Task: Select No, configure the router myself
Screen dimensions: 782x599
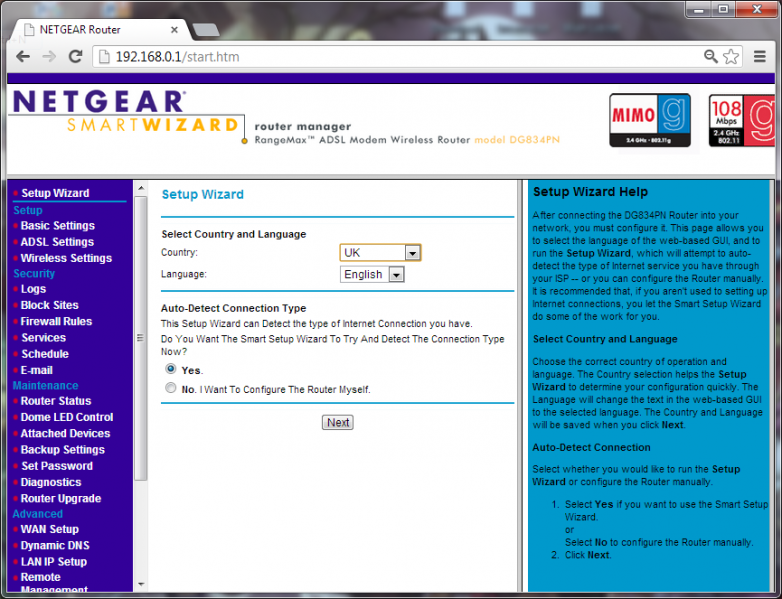Action: [x=171, y=388]
